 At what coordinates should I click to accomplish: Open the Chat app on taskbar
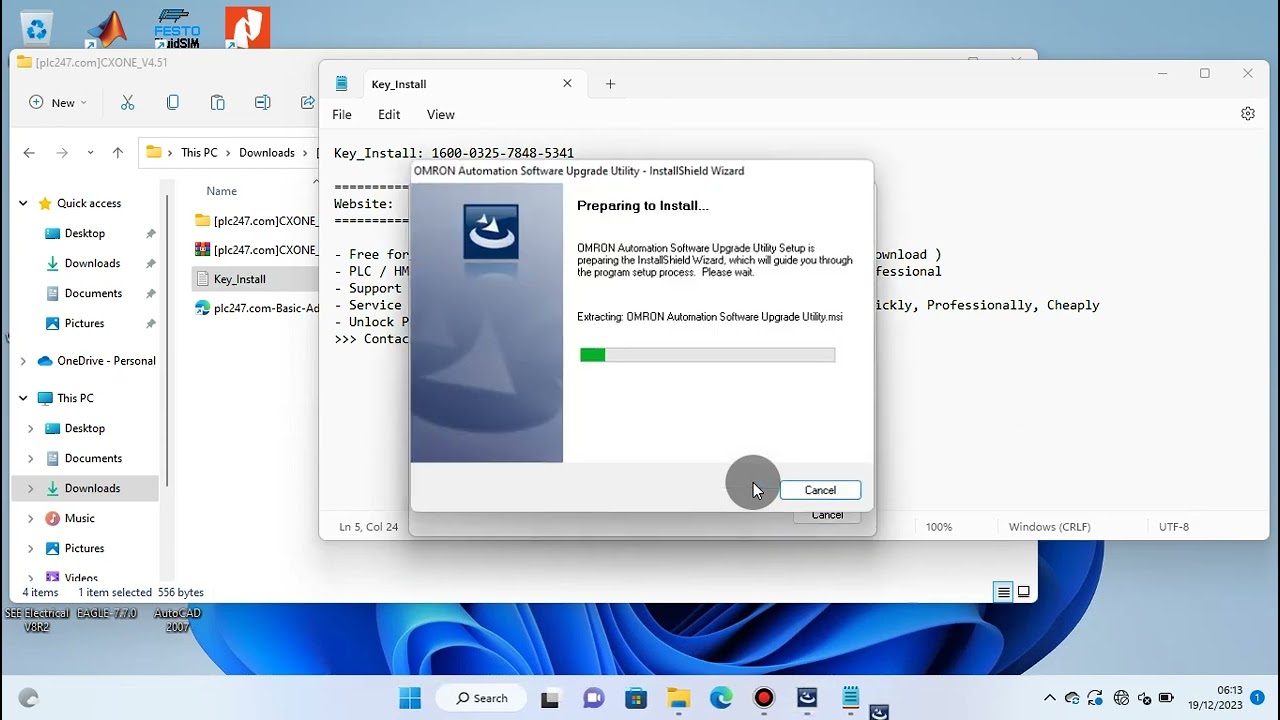(593, 698)
